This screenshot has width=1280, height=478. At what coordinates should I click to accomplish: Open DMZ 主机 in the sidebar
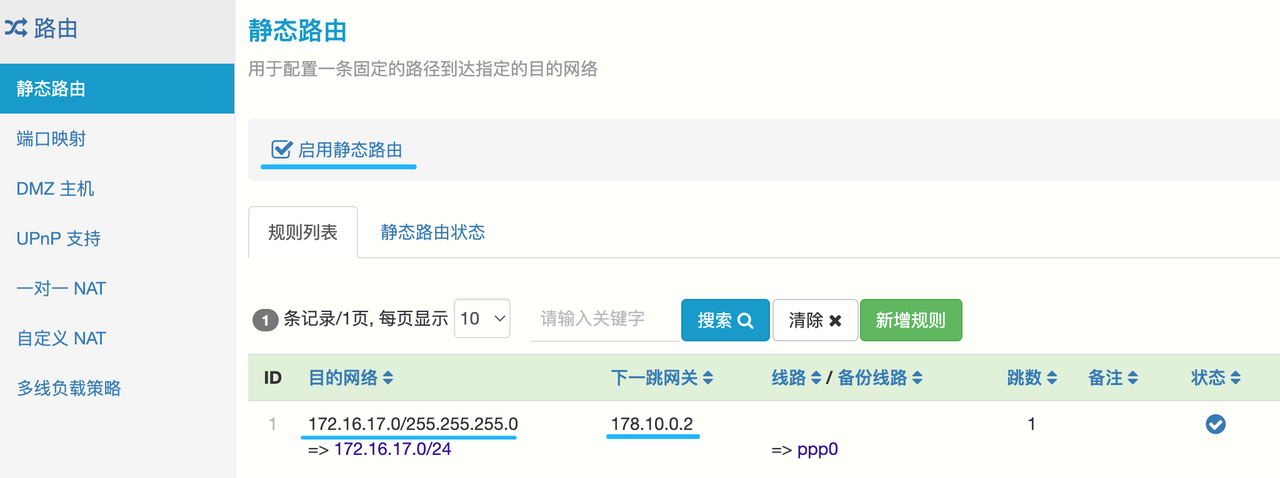(55, 188)
